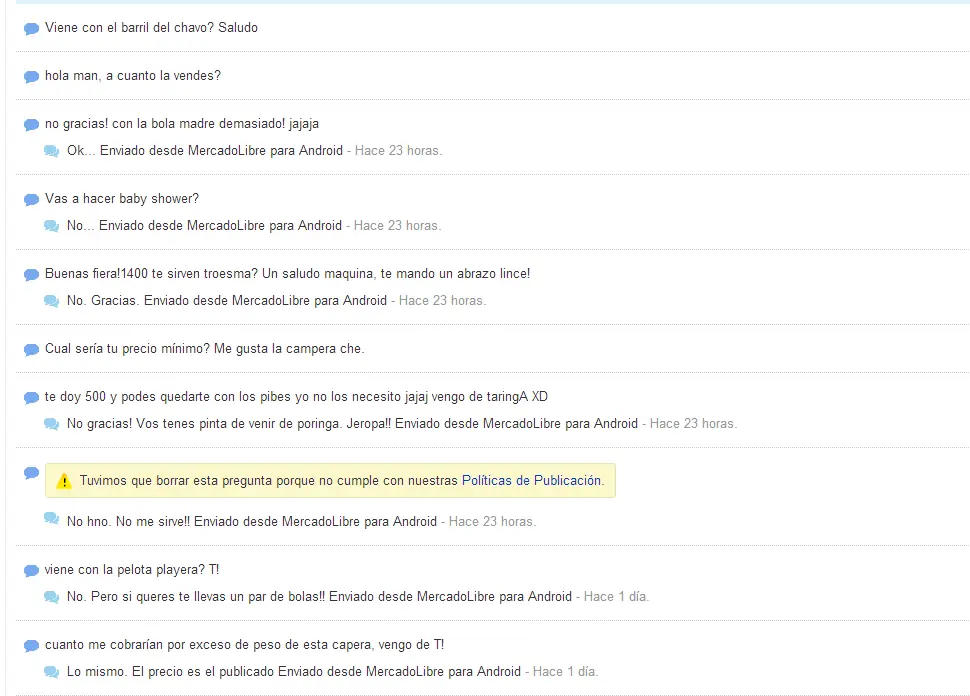The image size is (970, 696).
Task: Select the question icon for "bola madre" comment
Action: [31, 125]
